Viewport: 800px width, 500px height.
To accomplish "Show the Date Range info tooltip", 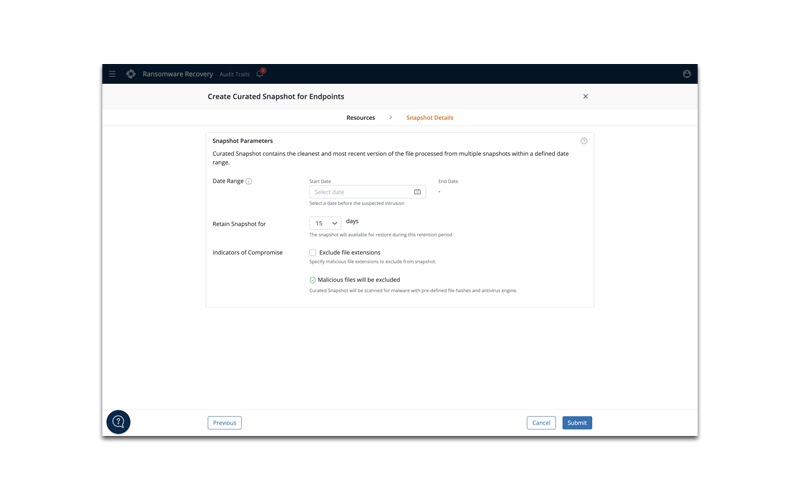I will pos(249,182).
